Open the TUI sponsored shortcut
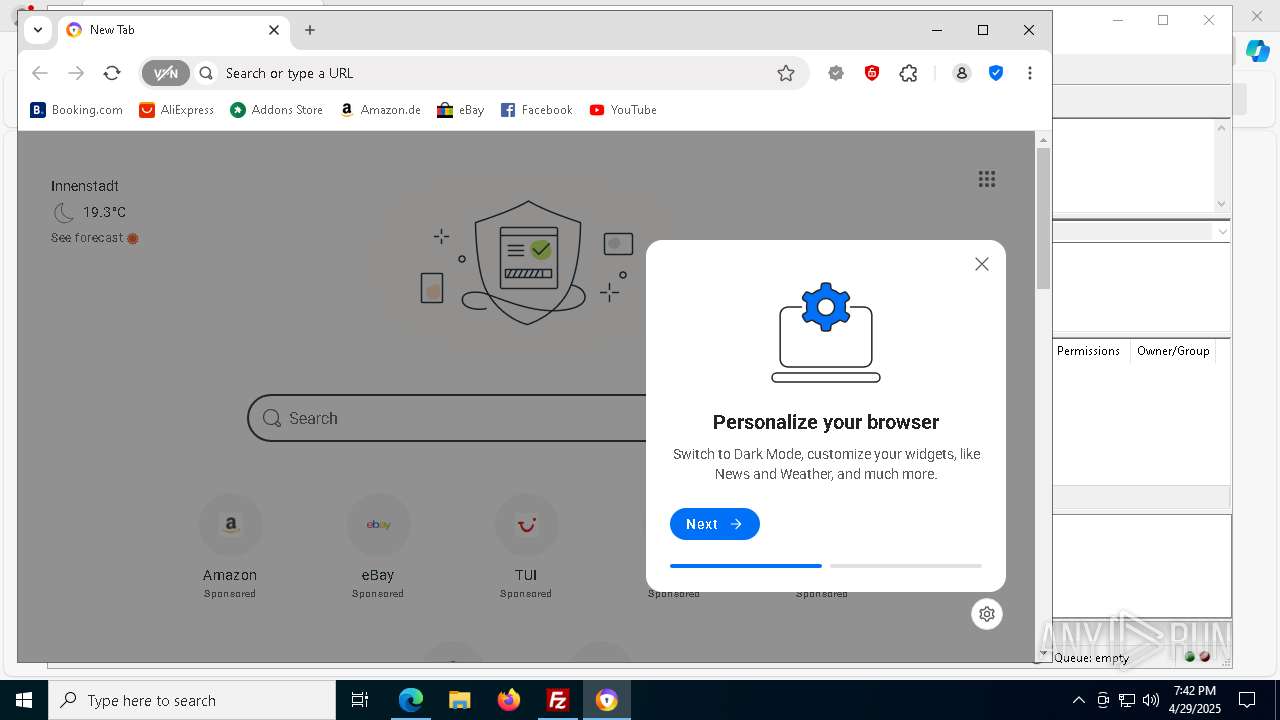 click(526, 546)
